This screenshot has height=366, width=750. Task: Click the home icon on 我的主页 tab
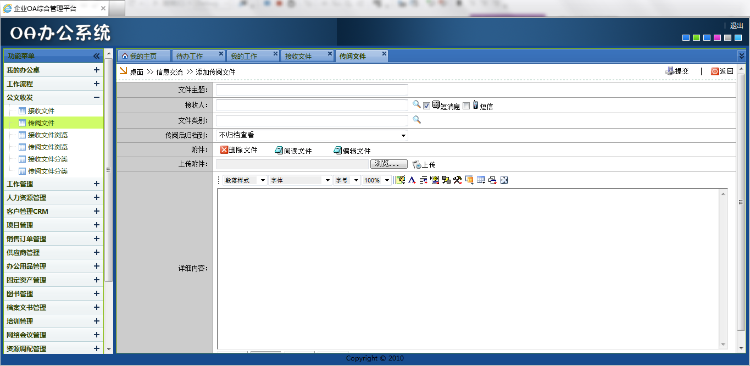[x=125, y=56]
